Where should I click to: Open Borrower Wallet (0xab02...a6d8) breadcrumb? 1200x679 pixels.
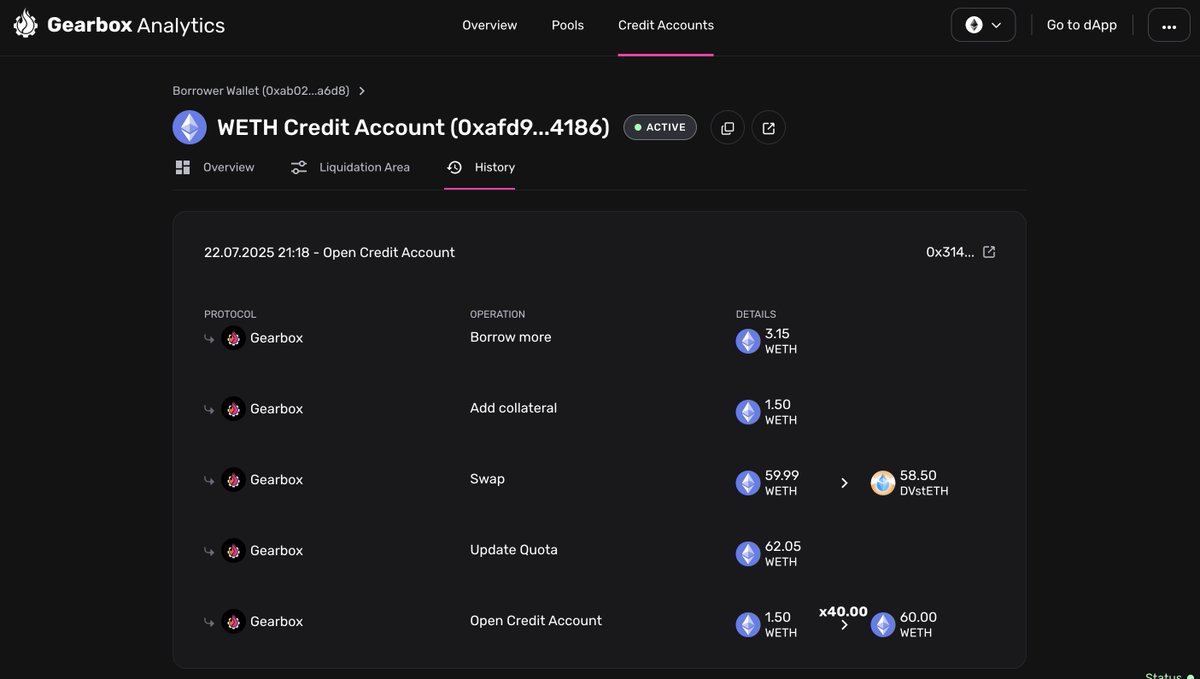[x=261, y=91]
